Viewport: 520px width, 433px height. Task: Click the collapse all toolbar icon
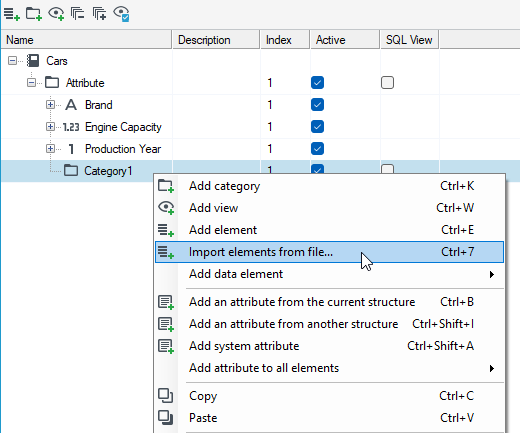tap(77, 14)
